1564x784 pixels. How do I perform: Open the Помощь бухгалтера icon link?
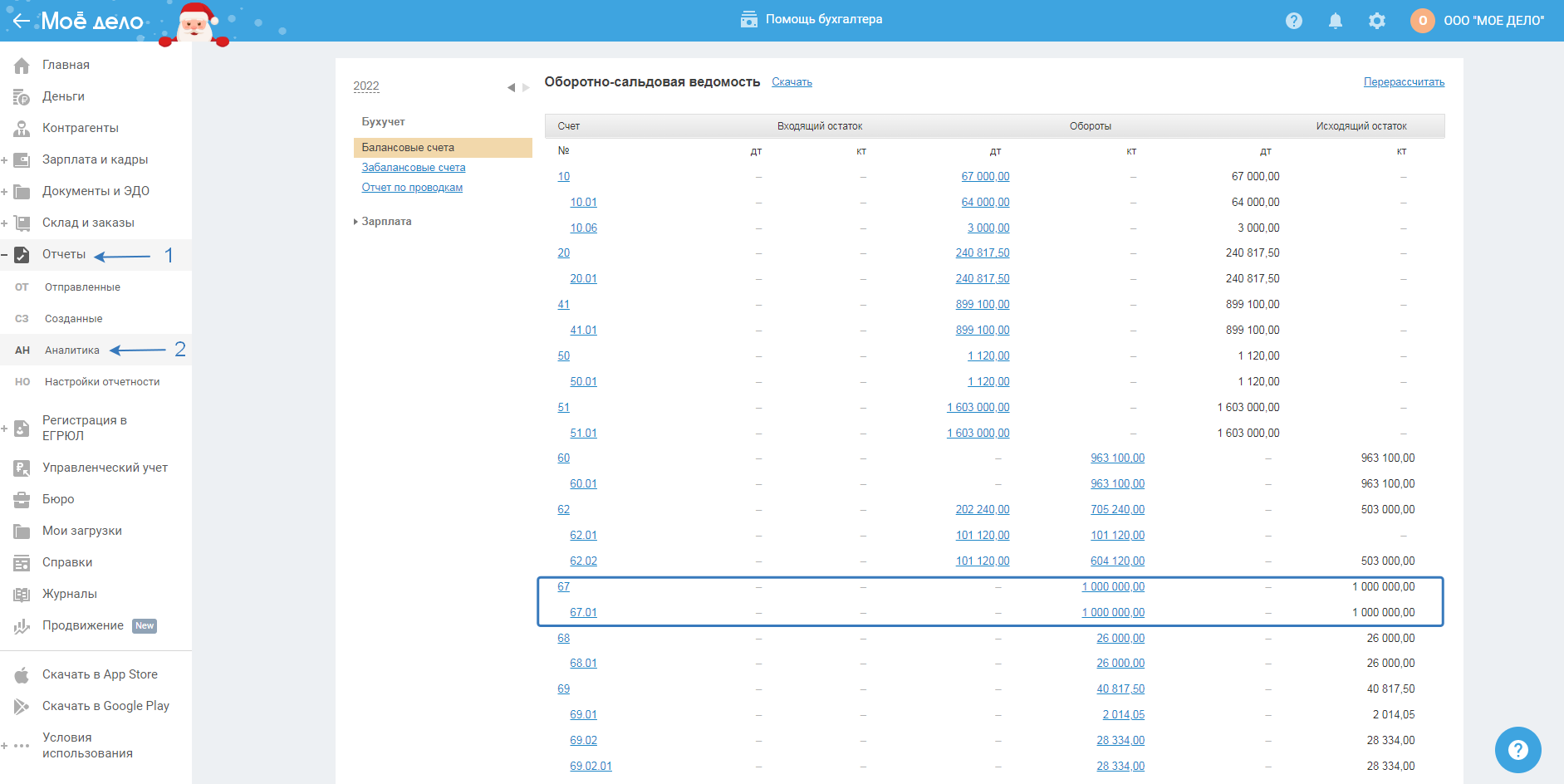(x=748, y=20)
